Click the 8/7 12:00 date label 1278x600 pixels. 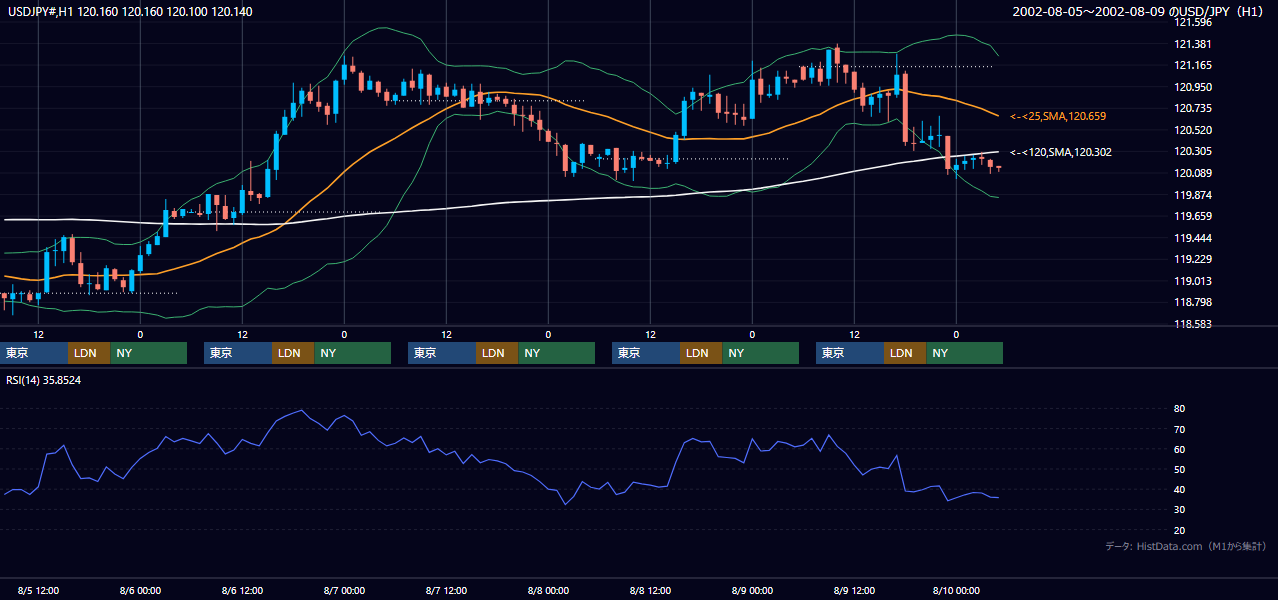click(x=447, y=591)
